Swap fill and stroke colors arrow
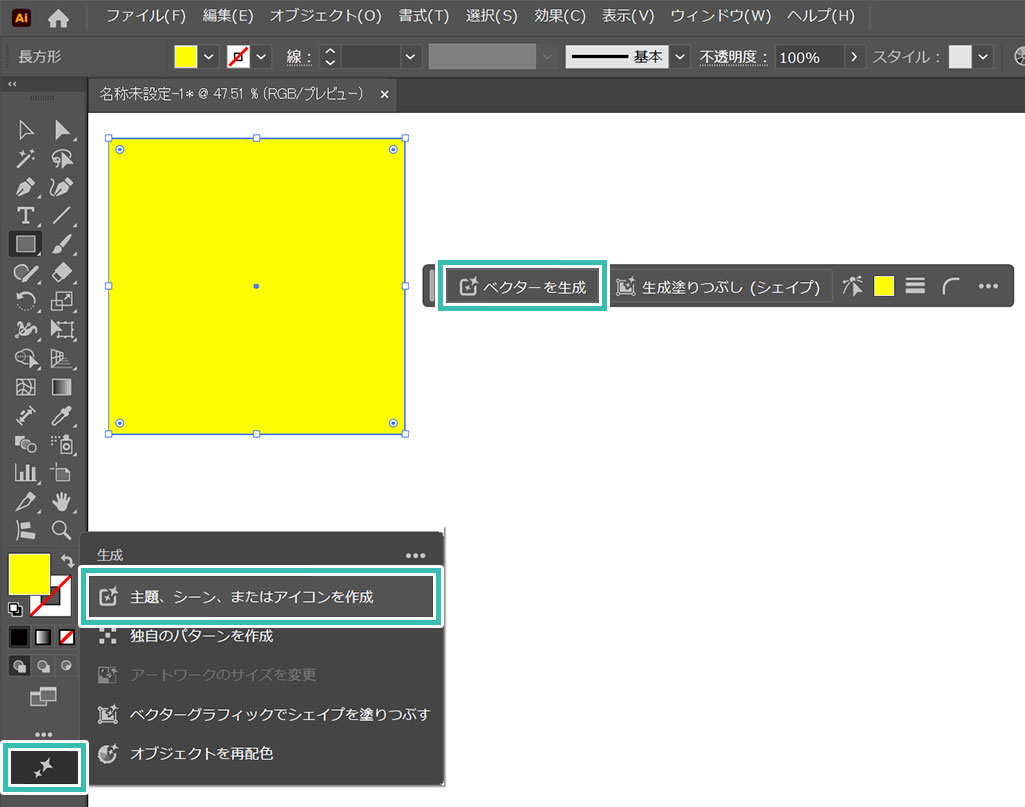 [x=67, y=561]
